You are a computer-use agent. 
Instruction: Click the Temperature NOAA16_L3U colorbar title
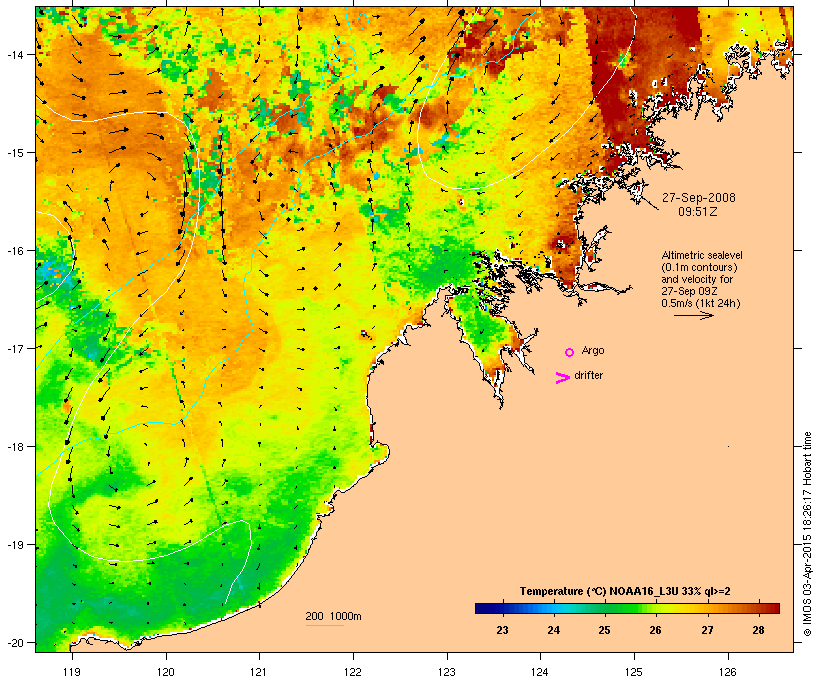pos(625,592)
